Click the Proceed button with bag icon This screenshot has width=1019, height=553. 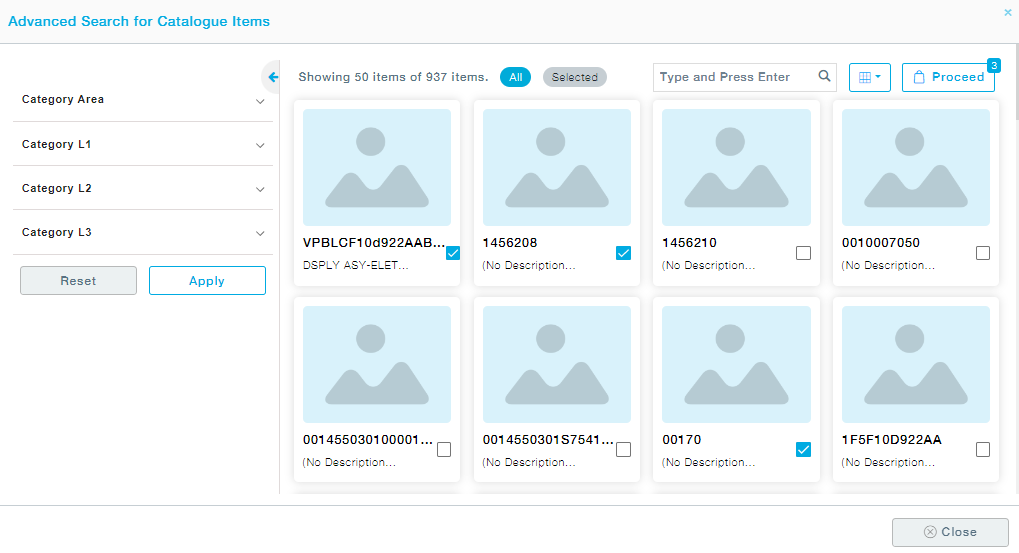point(948,77)
